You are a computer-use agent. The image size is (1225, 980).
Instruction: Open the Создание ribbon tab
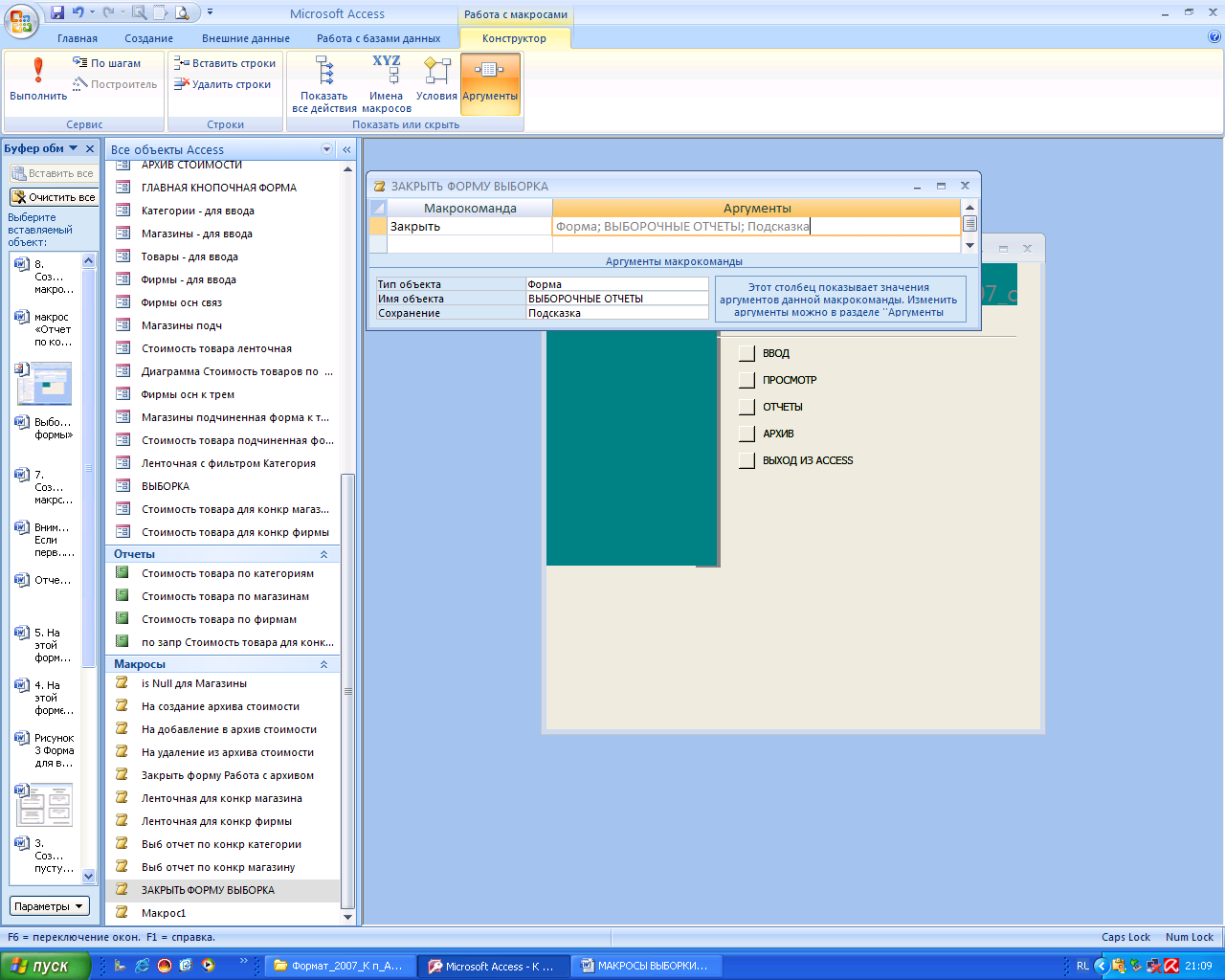tap(149, 38)
